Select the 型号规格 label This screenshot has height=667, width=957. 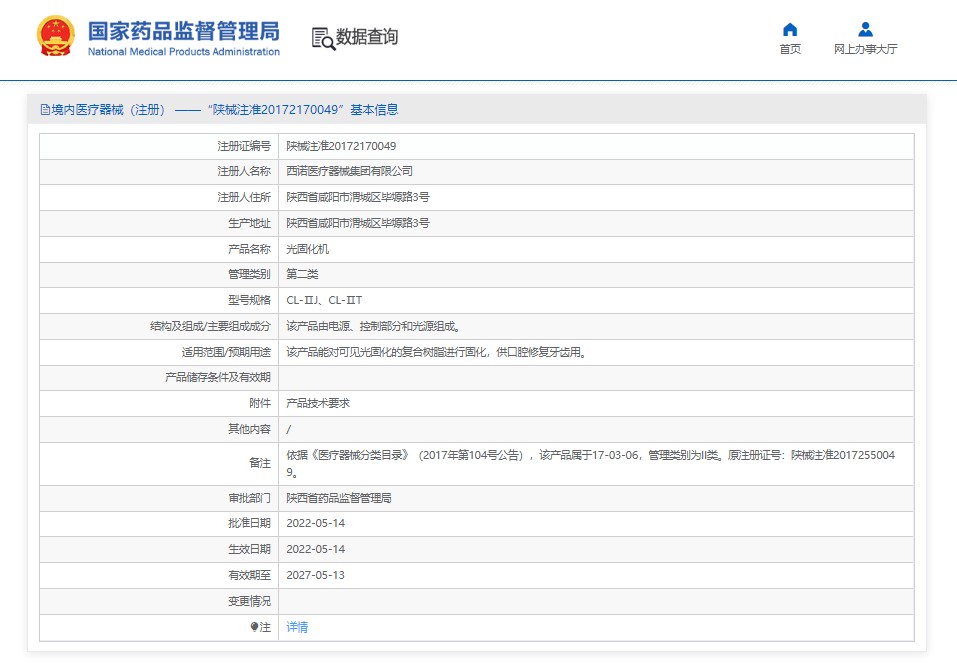pyautogui.click(x=249, y=300)
